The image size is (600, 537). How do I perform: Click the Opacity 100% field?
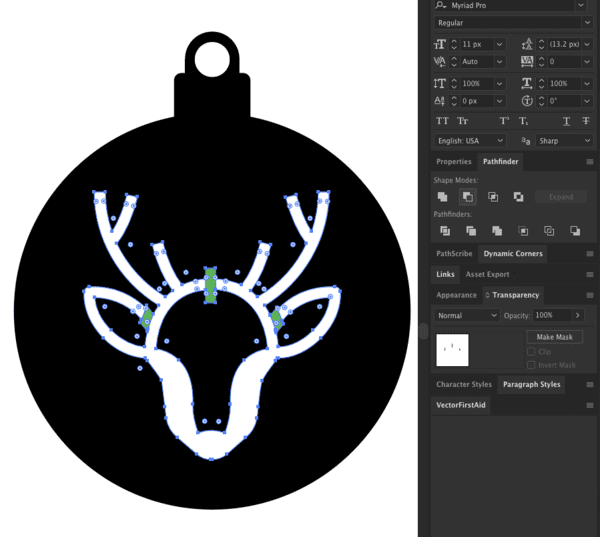click(551, 315)
